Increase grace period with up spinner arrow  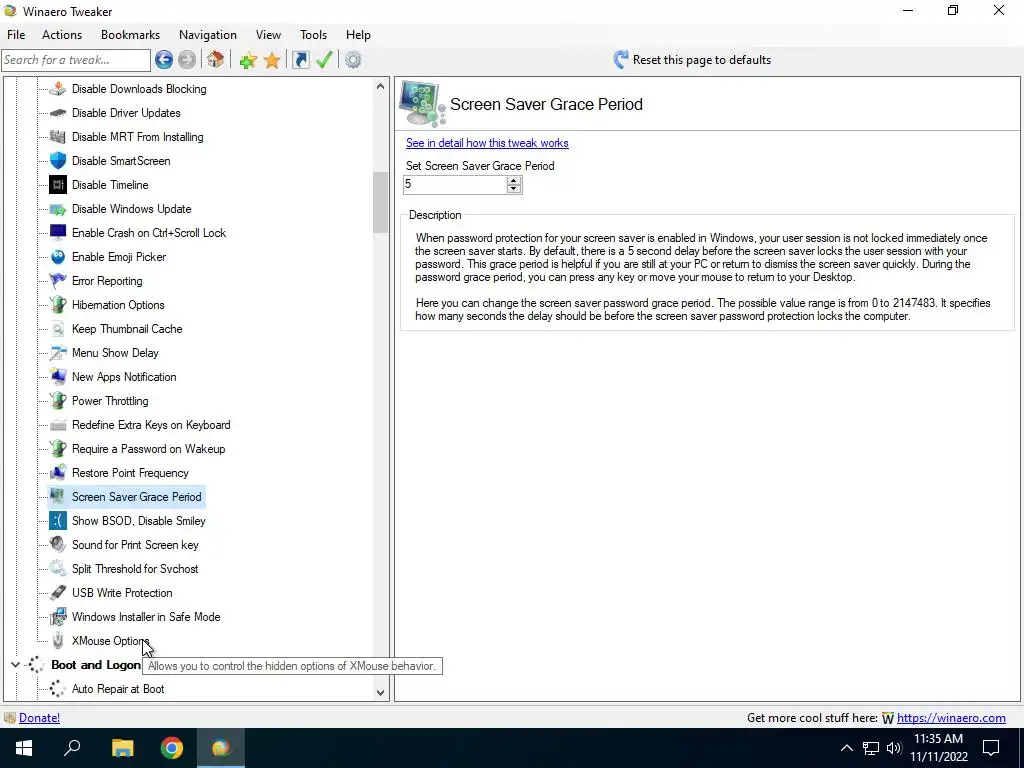point(514,181)
